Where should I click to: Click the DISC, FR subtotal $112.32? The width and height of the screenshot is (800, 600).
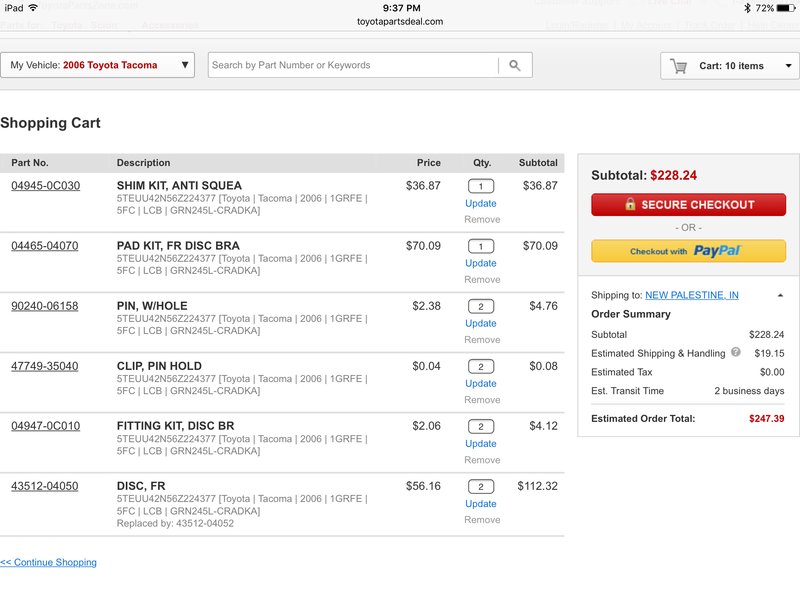pos(537,486)
